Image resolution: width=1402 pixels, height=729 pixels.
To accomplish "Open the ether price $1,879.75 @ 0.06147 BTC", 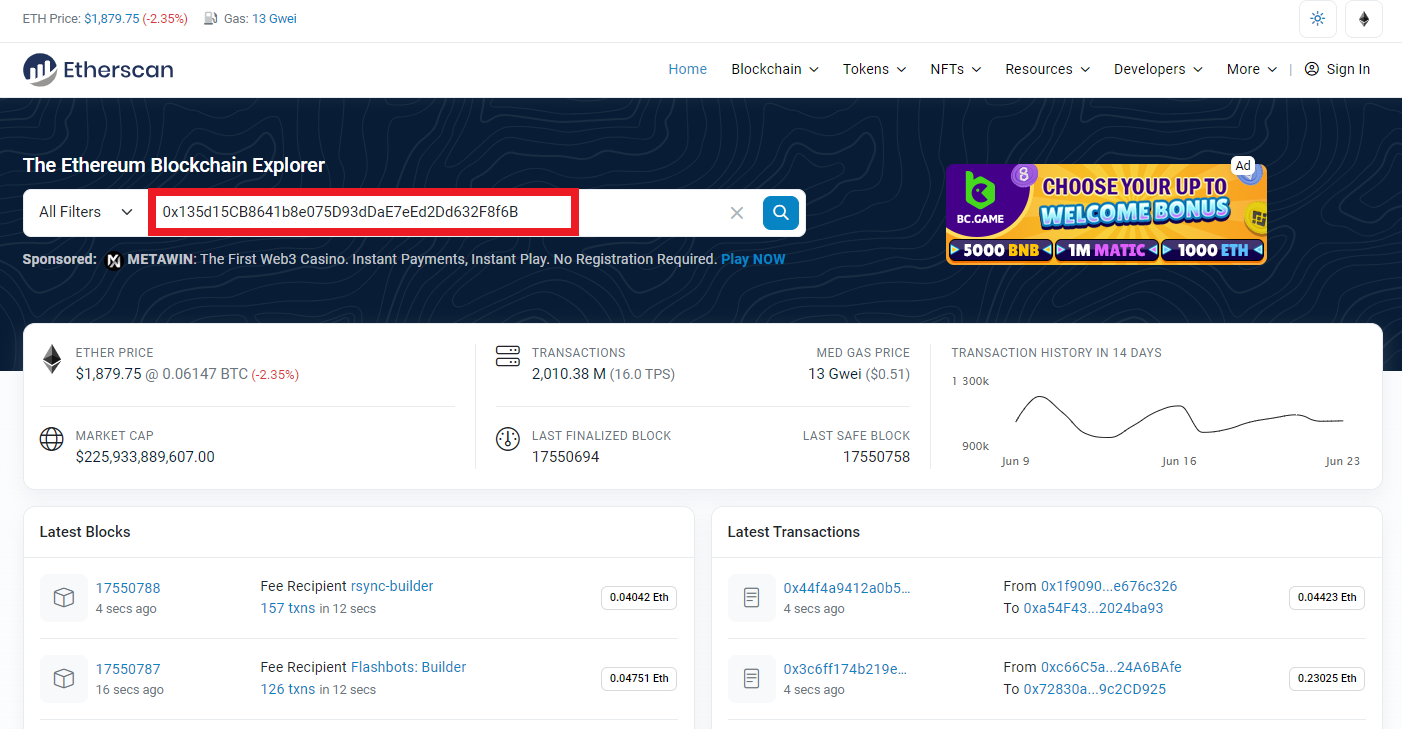I will coord(161,374).
